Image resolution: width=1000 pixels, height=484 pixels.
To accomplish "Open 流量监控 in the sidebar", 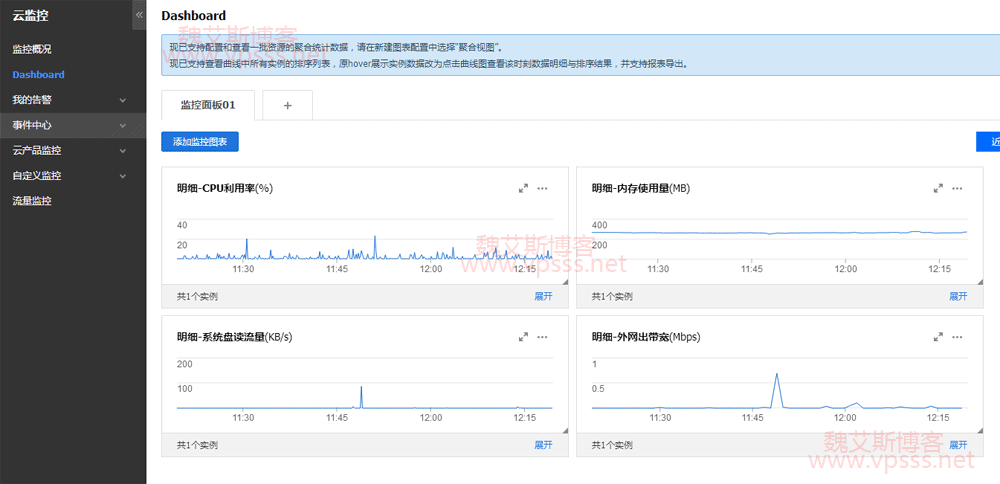I will coord(32,201).
